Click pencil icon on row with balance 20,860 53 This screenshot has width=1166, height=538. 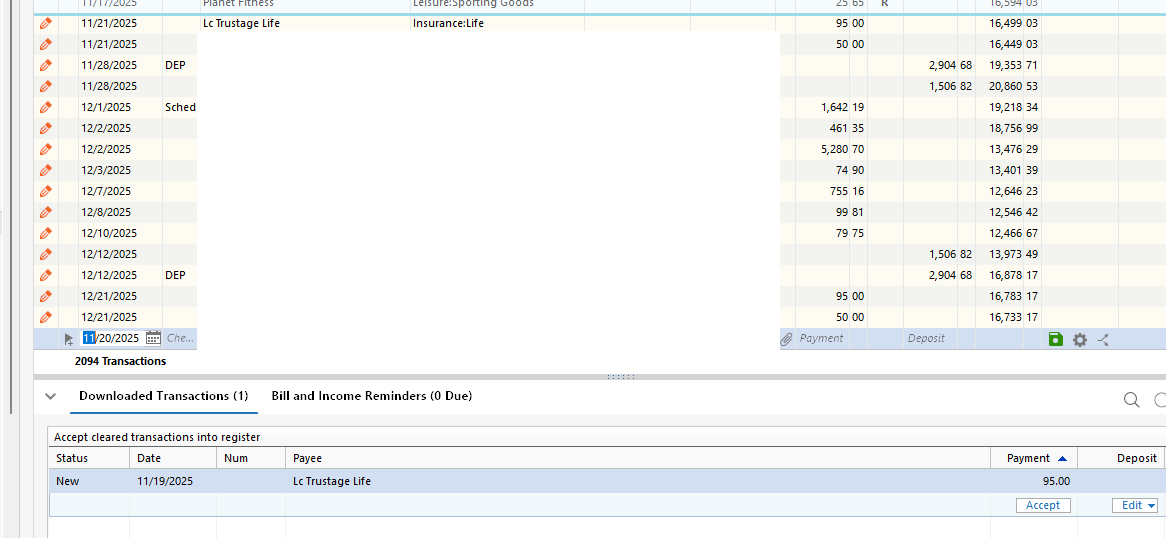(45, 86)
